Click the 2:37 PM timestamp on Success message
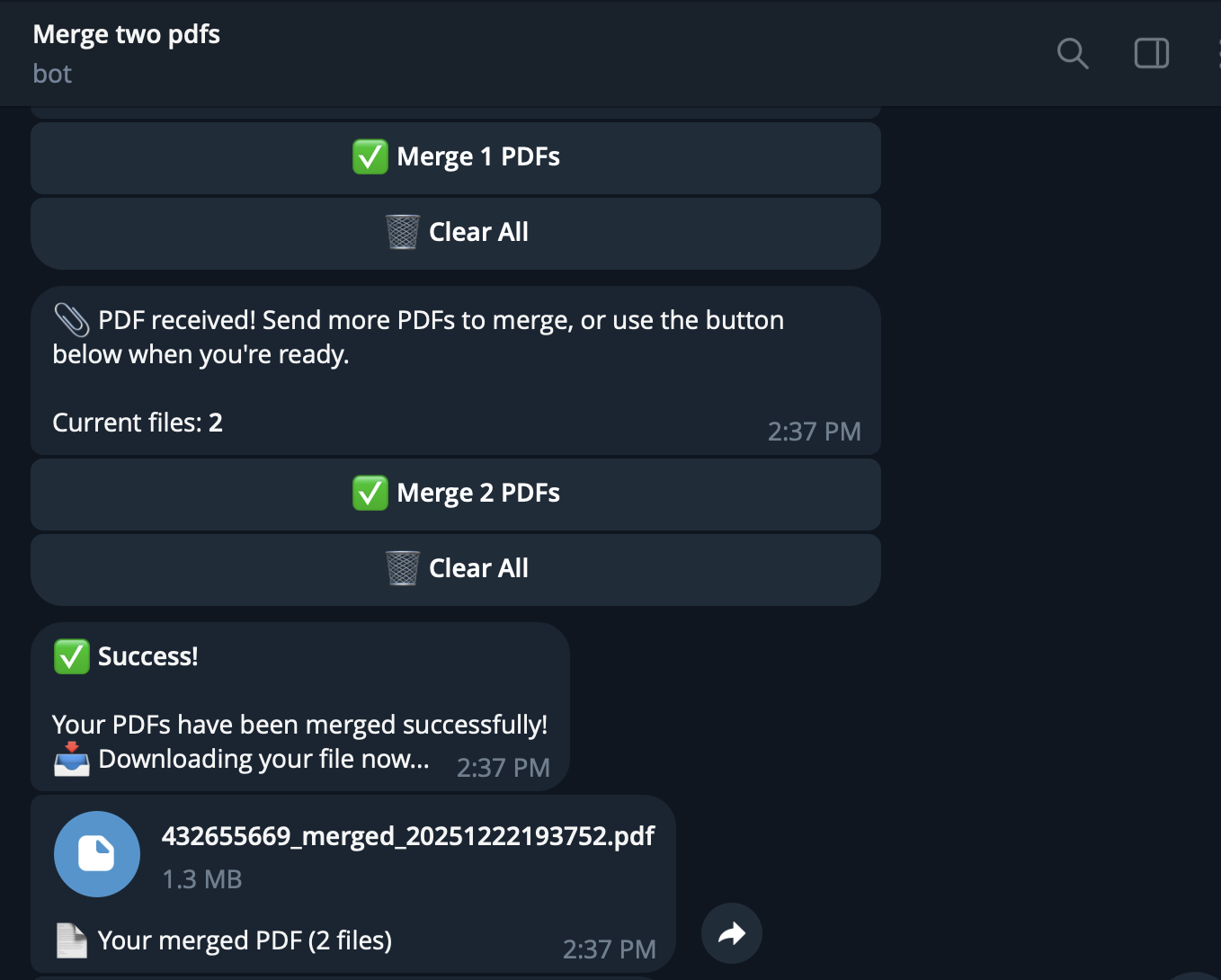This screenshot has height=980, width=1221. [503, 768]
